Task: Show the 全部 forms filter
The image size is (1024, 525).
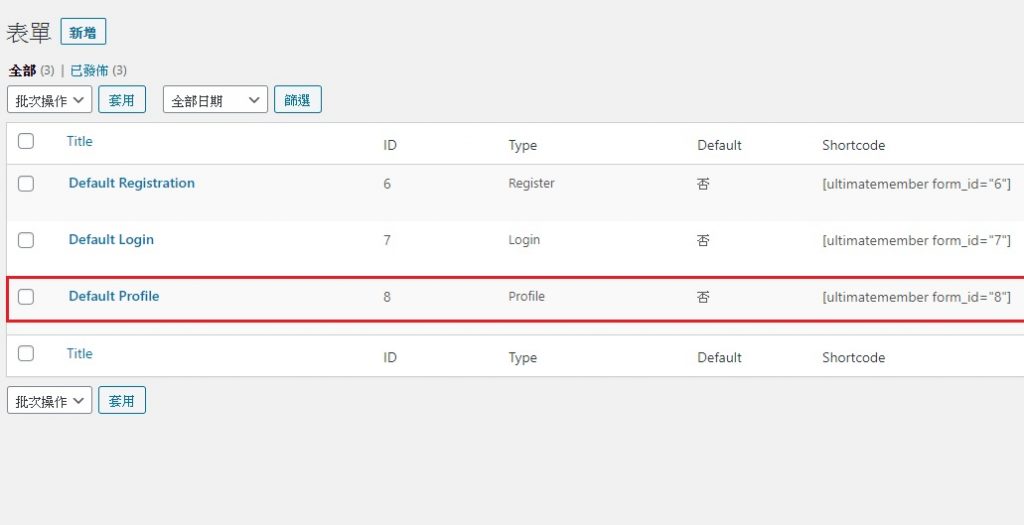Action: click(22, 70)
